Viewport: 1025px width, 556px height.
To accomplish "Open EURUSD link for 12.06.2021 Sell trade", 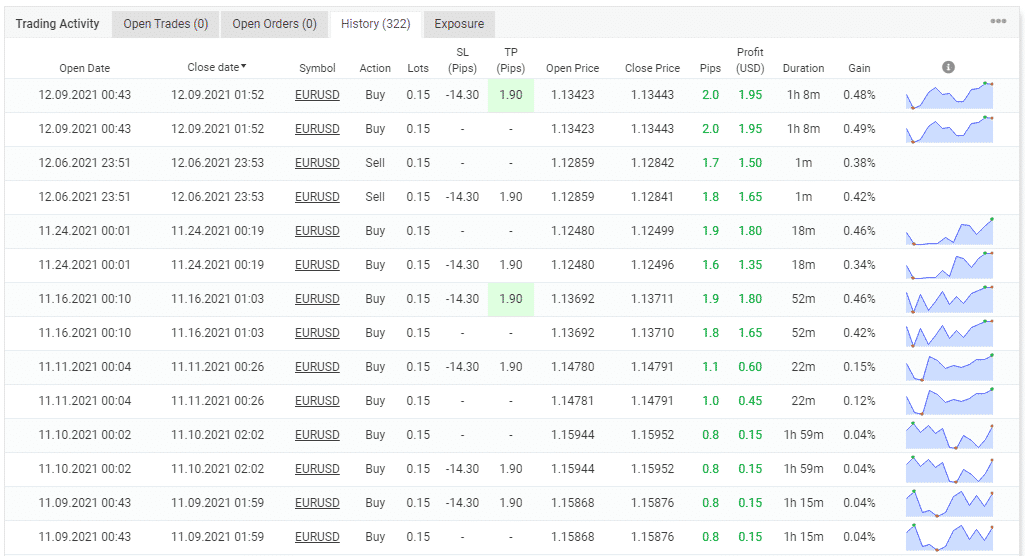I will point(317,163).
